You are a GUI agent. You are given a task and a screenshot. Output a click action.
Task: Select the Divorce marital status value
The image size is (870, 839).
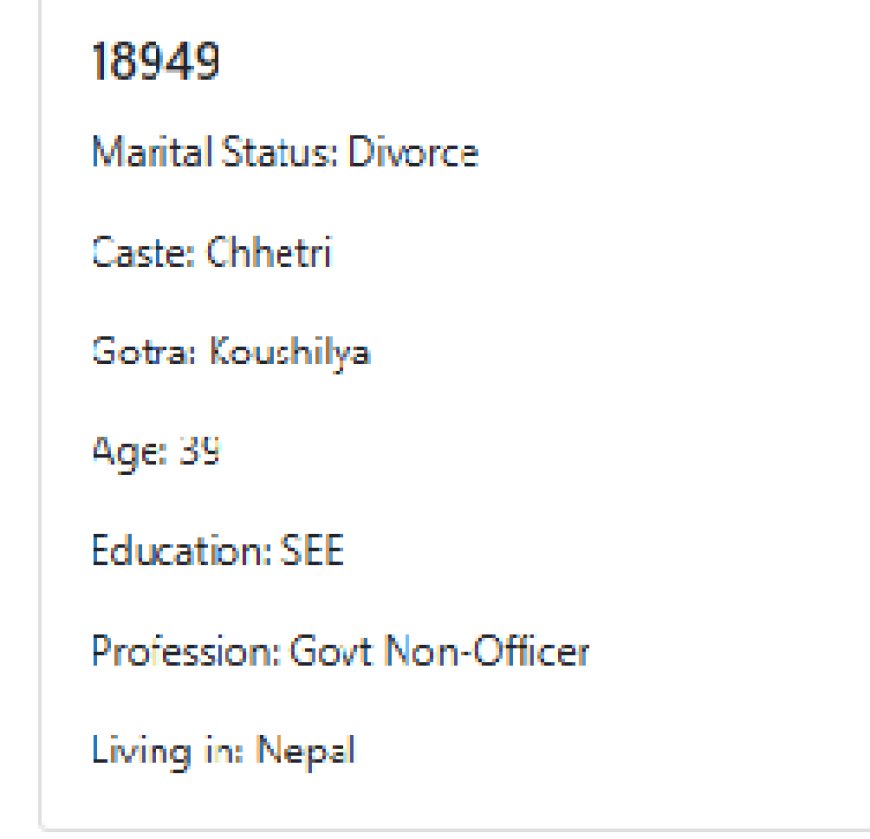coord(413,151)
